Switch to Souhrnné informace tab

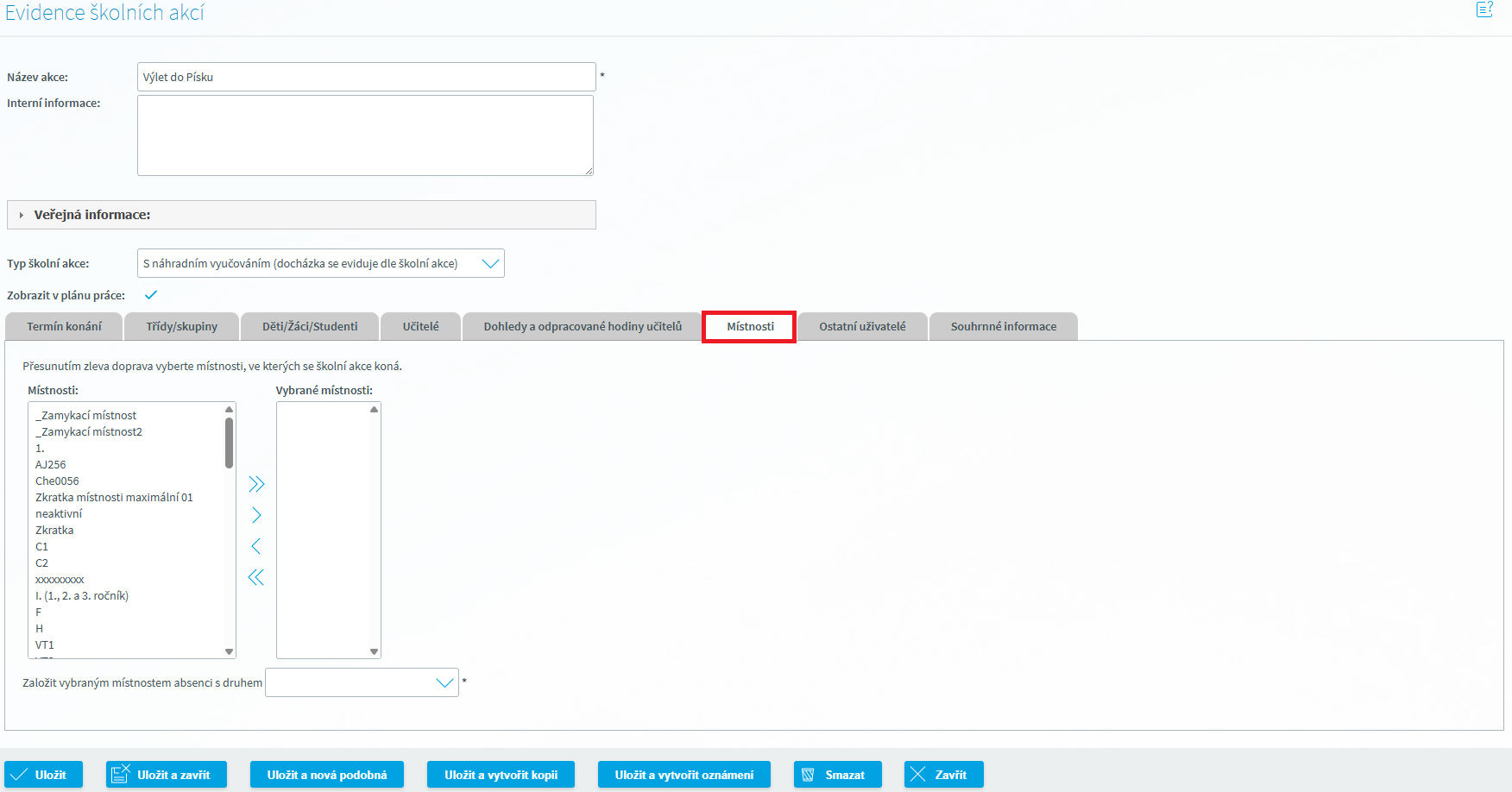[1003, 327]
